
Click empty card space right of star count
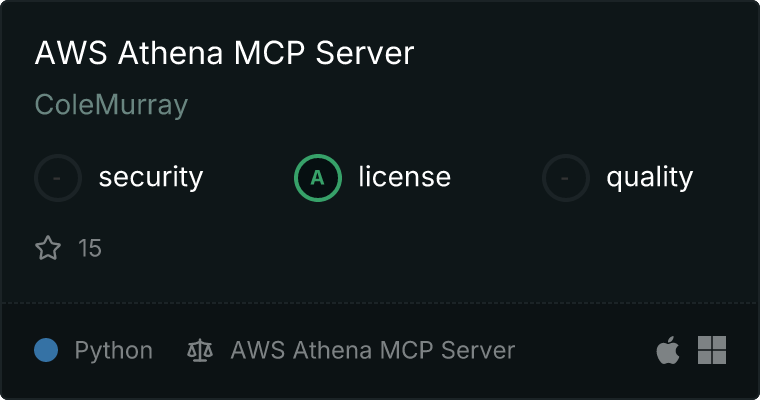pos(400,248)
